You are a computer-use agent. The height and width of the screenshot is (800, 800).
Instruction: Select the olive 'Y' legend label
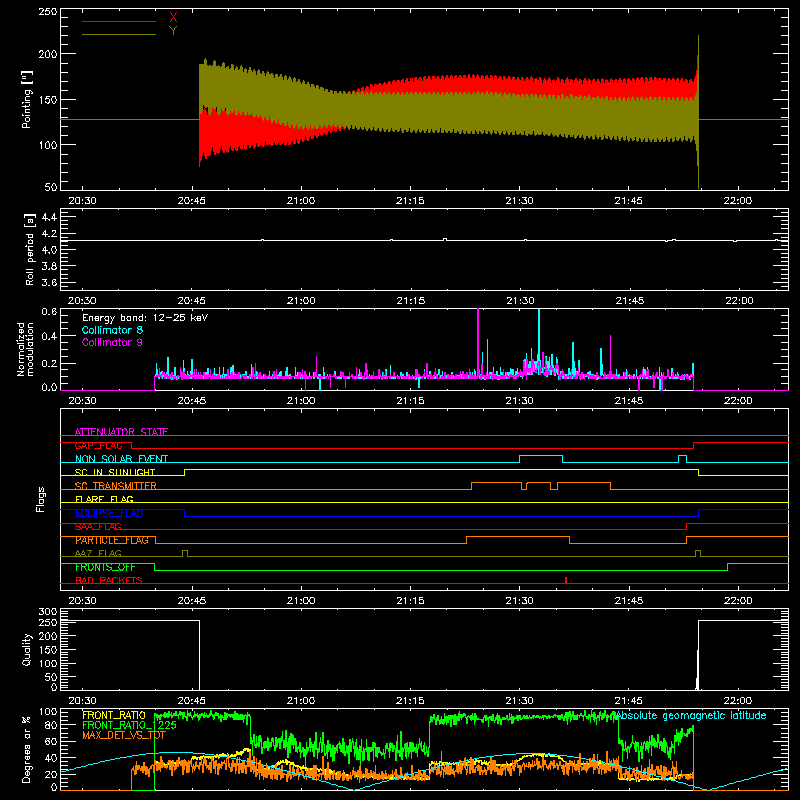click(173, 31)
